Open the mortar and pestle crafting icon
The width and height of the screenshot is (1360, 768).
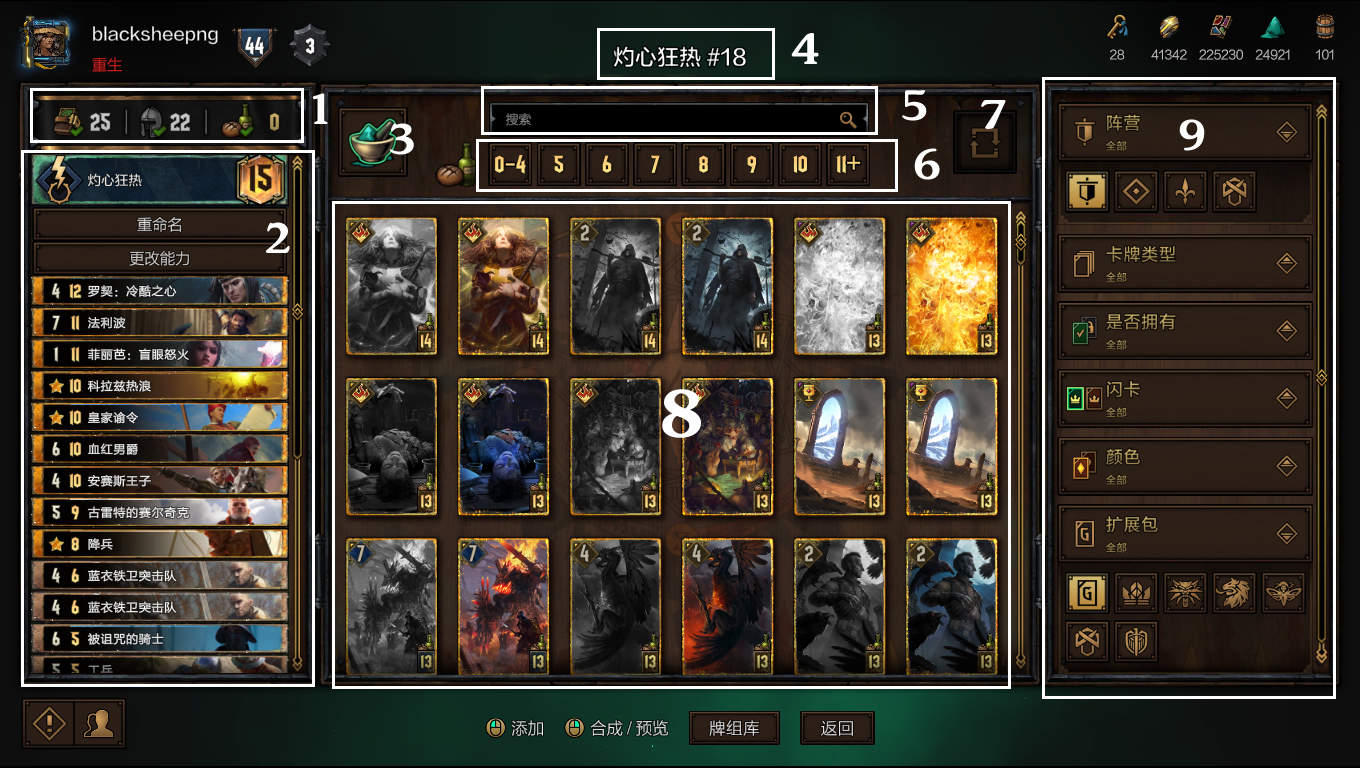372,143
